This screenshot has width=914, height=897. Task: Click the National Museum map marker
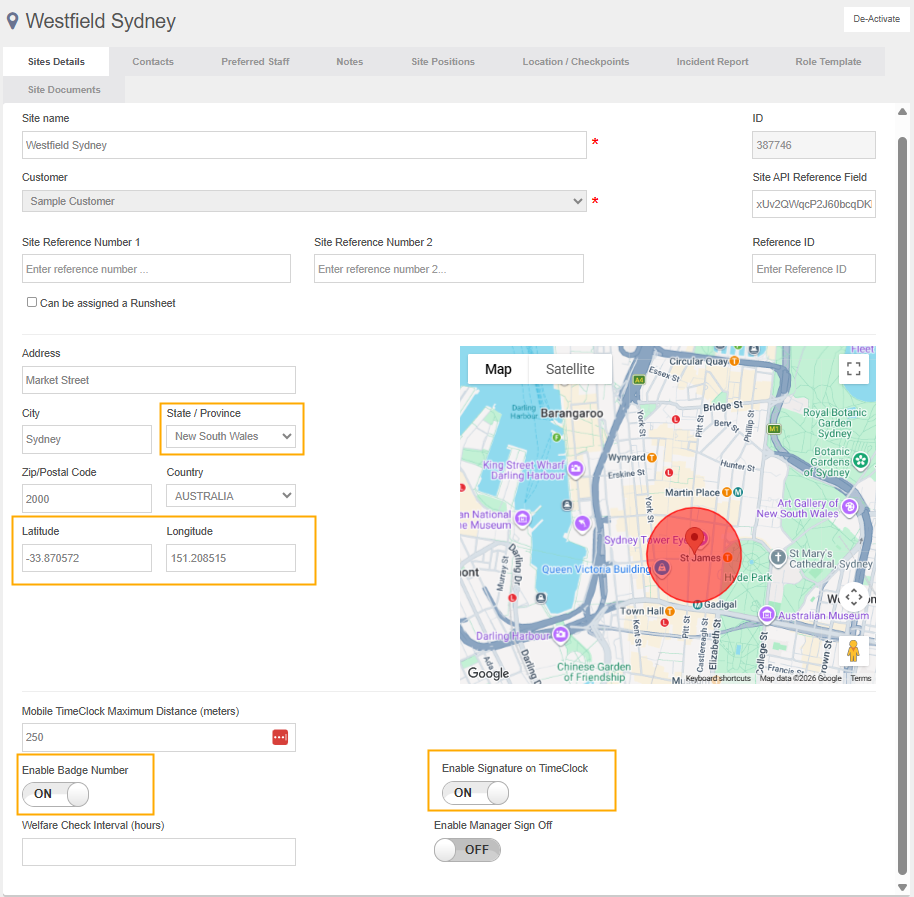[522, 518]
